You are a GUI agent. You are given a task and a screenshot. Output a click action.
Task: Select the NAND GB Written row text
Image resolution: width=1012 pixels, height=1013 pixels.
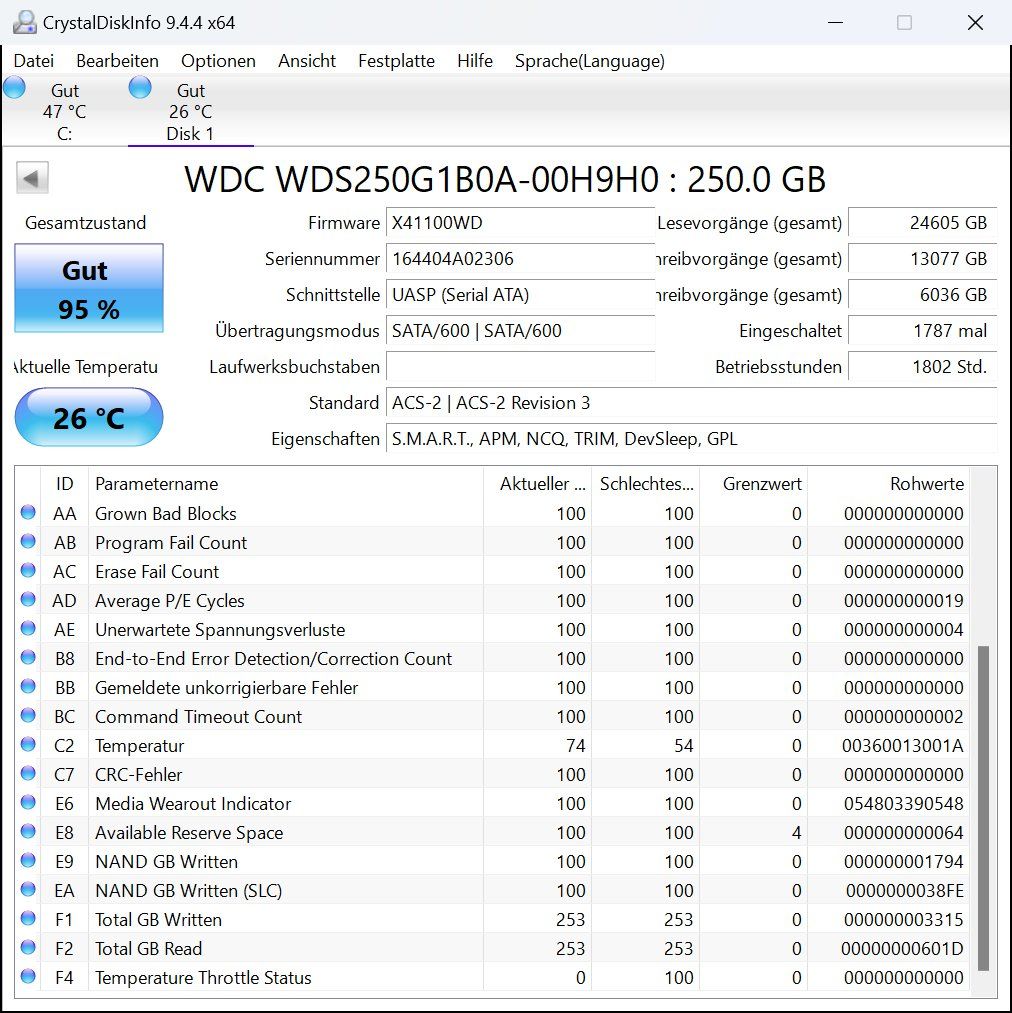pyautogui.click(x=167, y=862)
